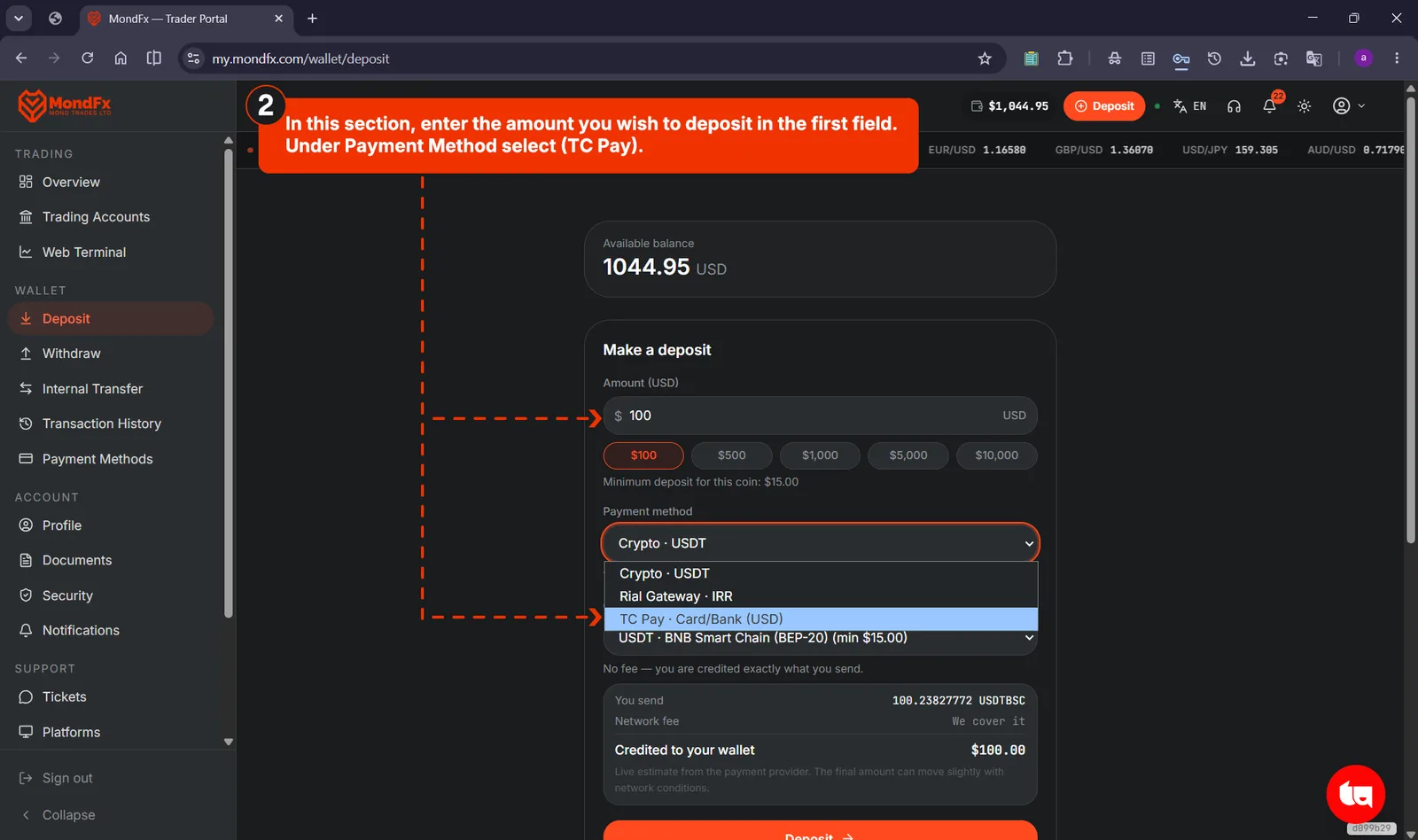Image resolution: width=1418 pixels, height=840 pixels.
Task: Choose Crypto · USDT option in list
Action: click(821, 573)
